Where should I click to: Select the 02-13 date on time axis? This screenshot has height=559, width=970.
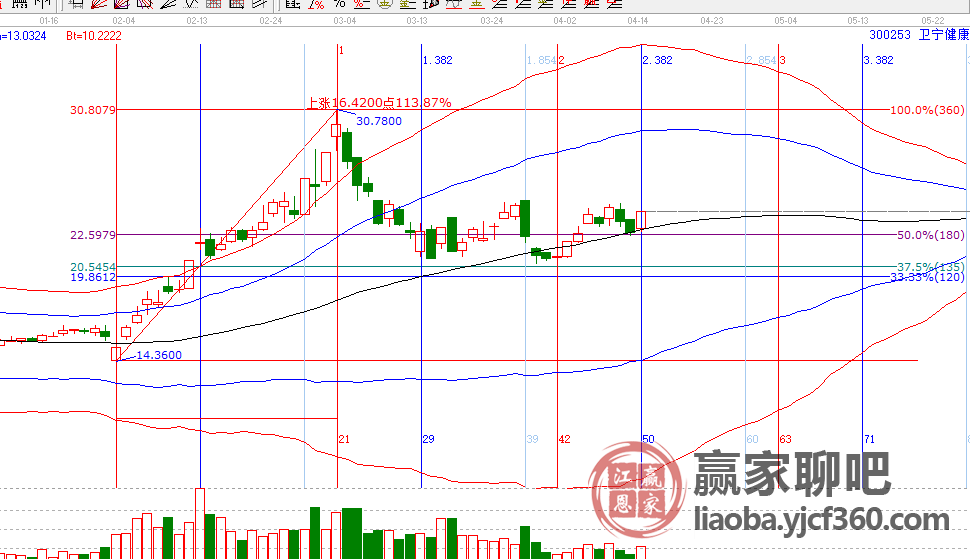[x=197, y=20]
